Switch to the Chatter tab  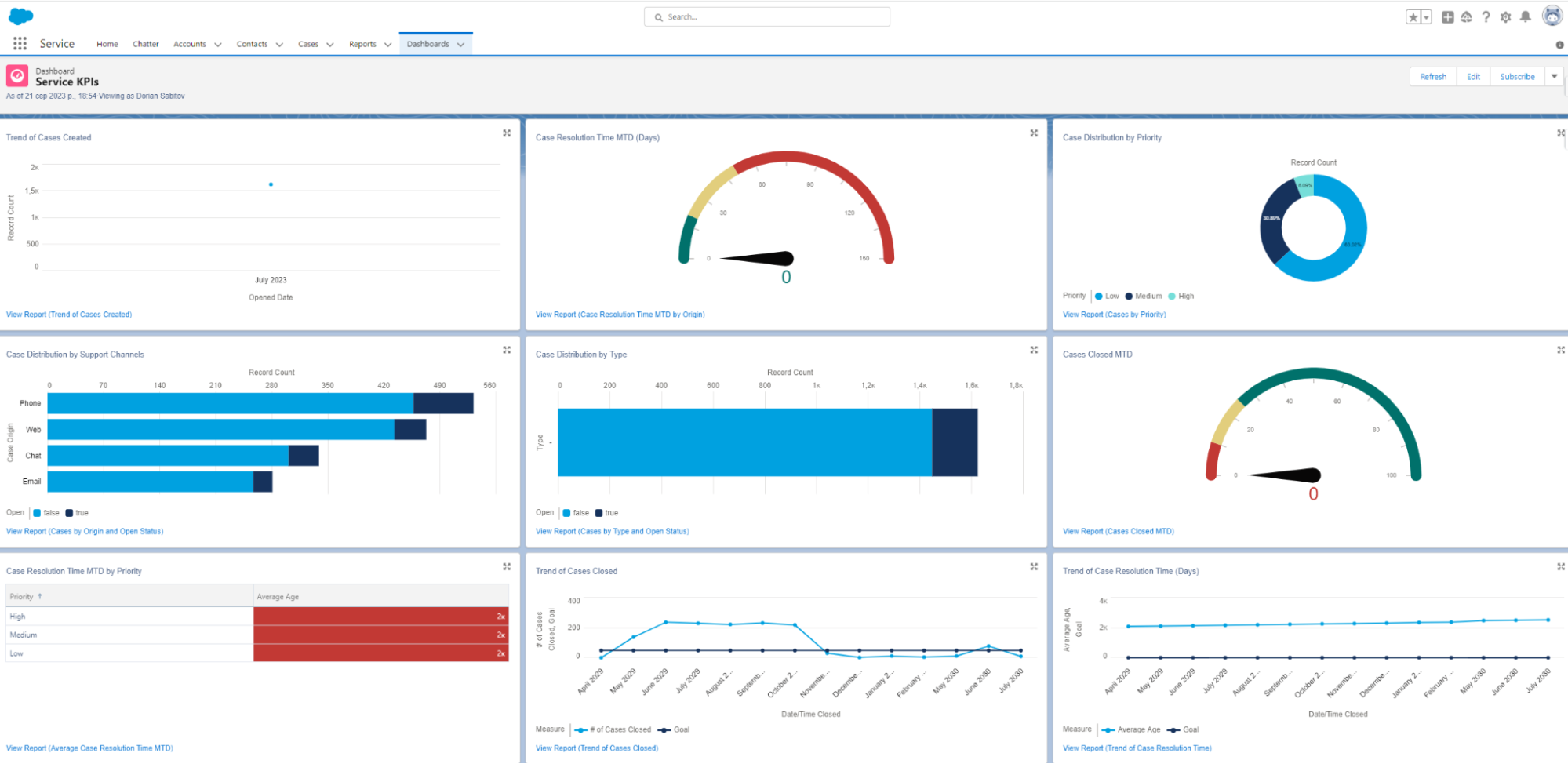click(x=145, y=44)
